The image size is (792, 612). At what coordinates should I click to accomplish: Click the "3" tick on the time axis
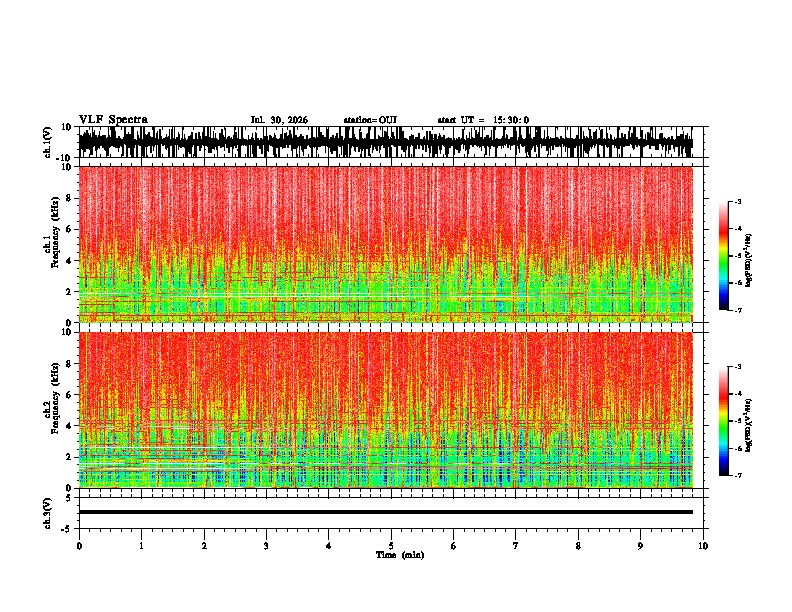coord(266,546)
